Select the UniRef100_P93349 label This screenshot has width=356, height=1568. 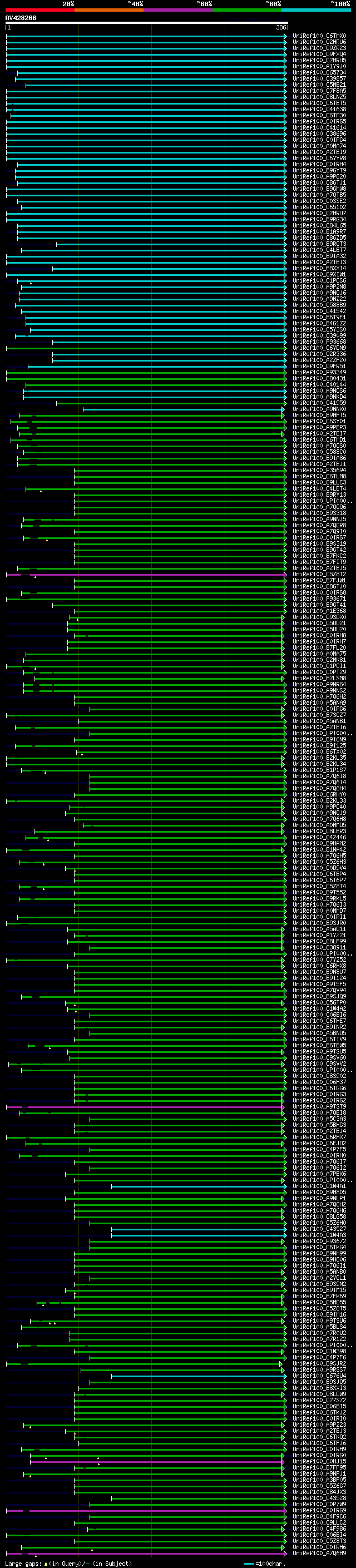pos(319,373)
